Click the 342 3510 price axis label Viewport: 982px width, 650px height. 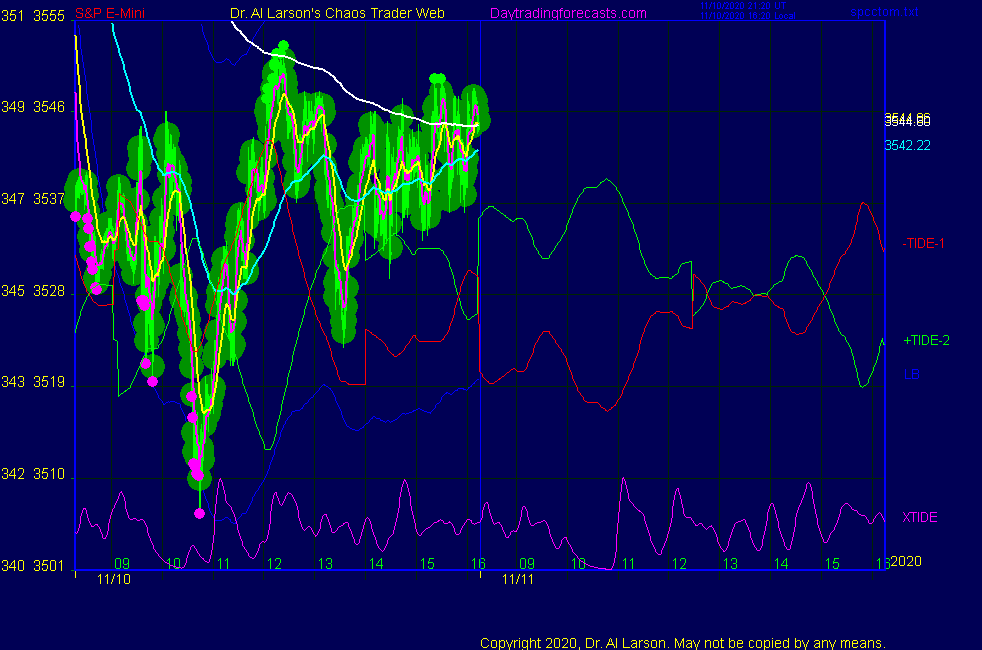tap(33, 474)
